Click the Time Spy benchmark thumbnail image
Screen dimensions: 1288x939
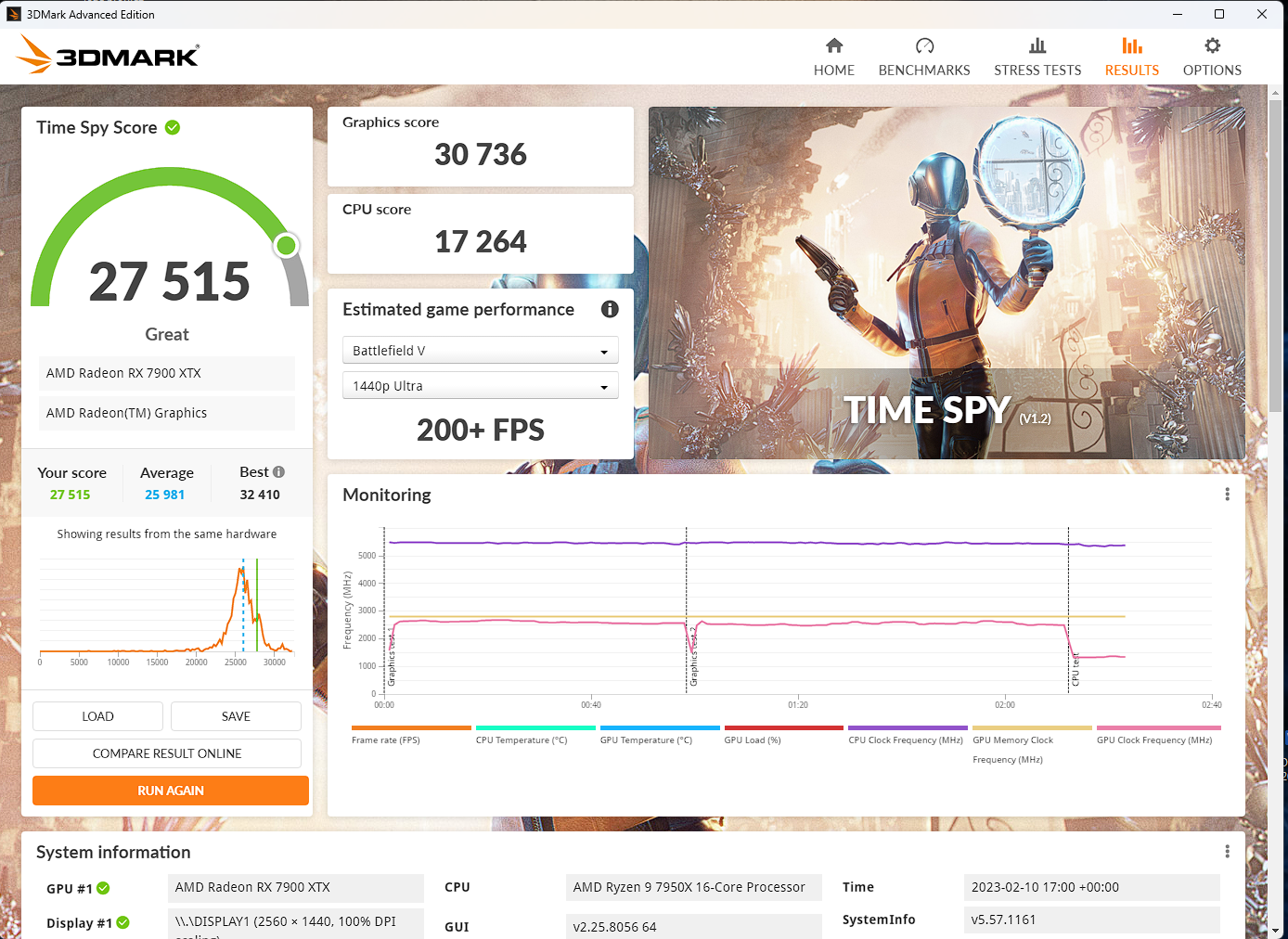pos(947,283)
